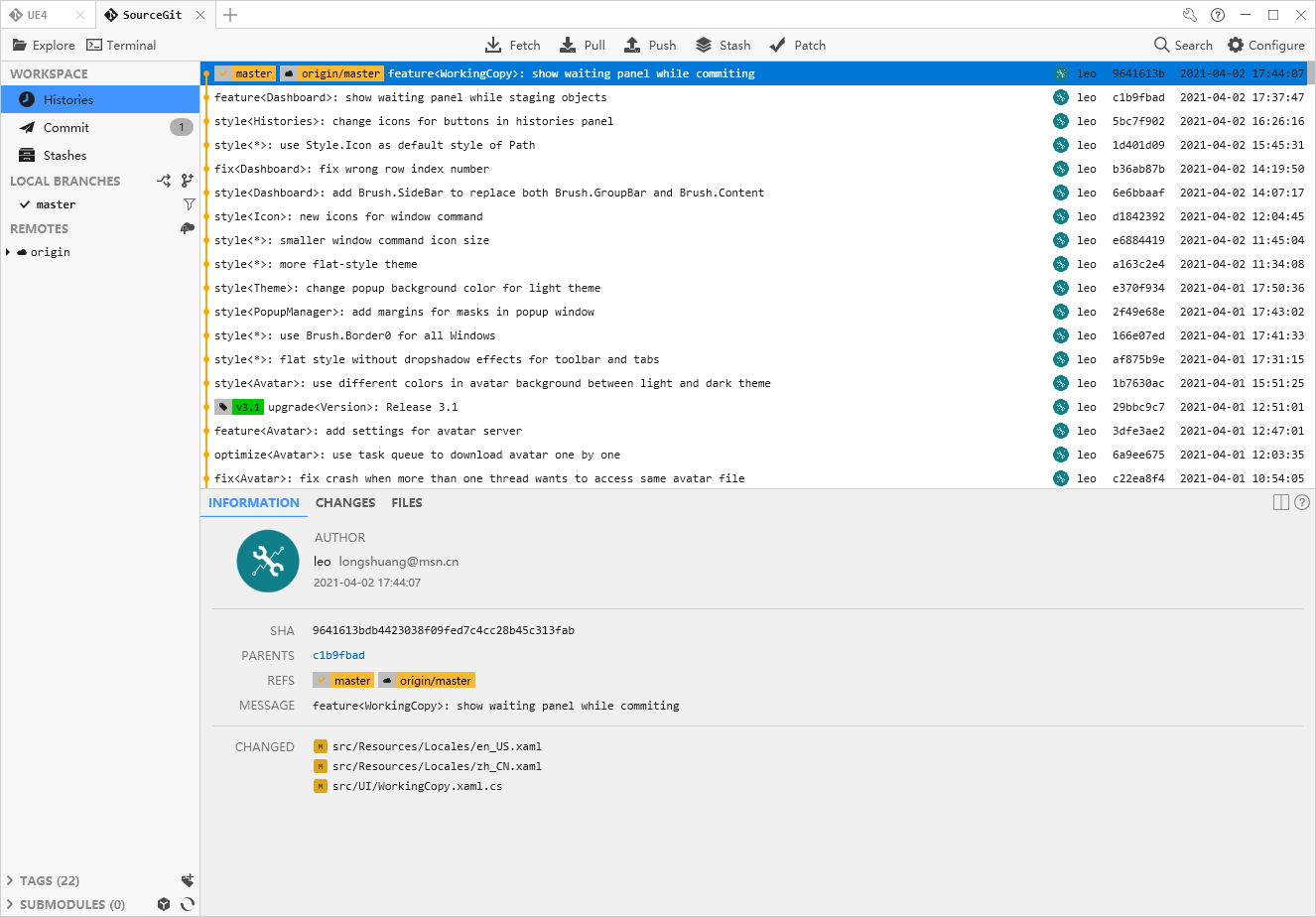Open the help question mark icon

(x=1218, y=15)
